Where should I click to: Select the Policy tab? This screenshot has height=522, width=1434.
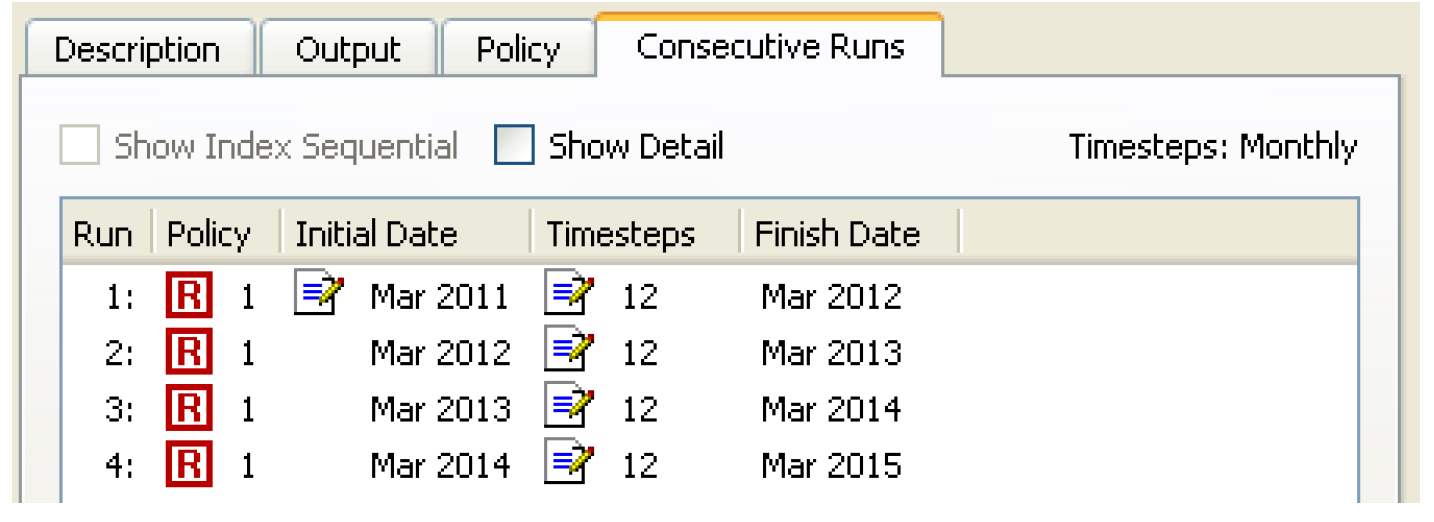coord(517,50)
